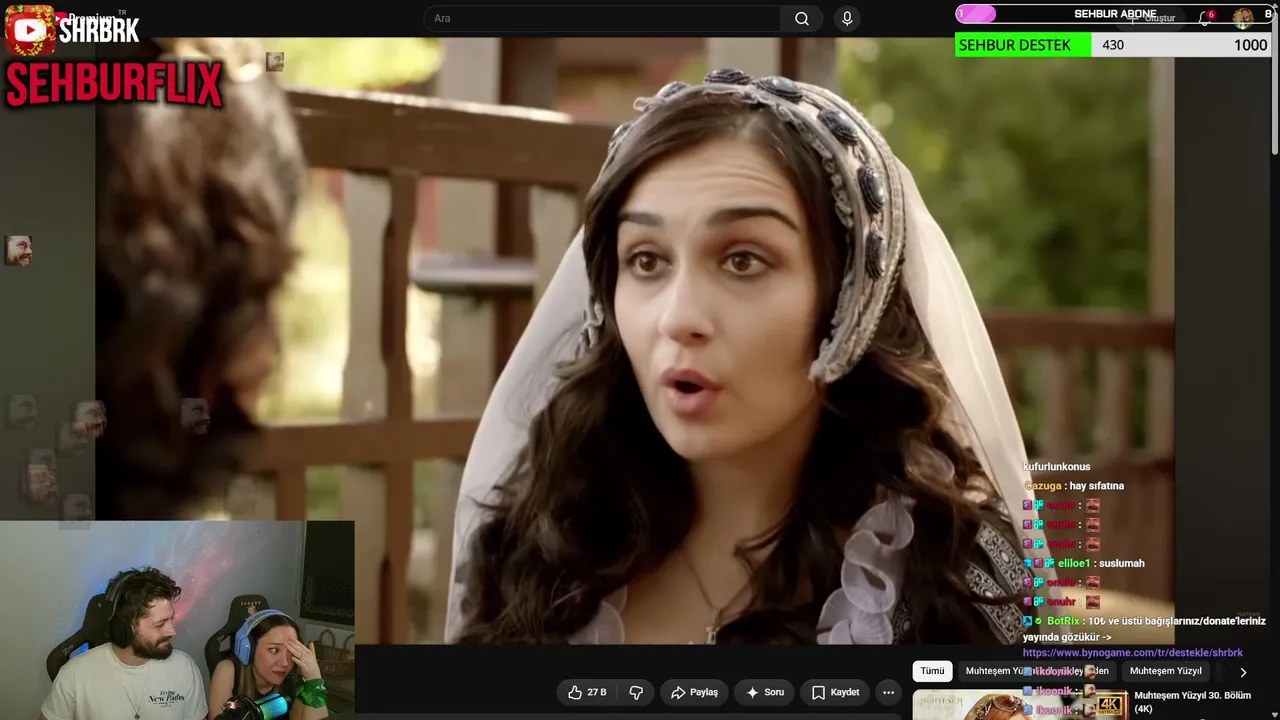The image size is (1280, 720).
Task: Select the "Tümü" filter chip
Action: pyautogui.click(x=932, y=671)
